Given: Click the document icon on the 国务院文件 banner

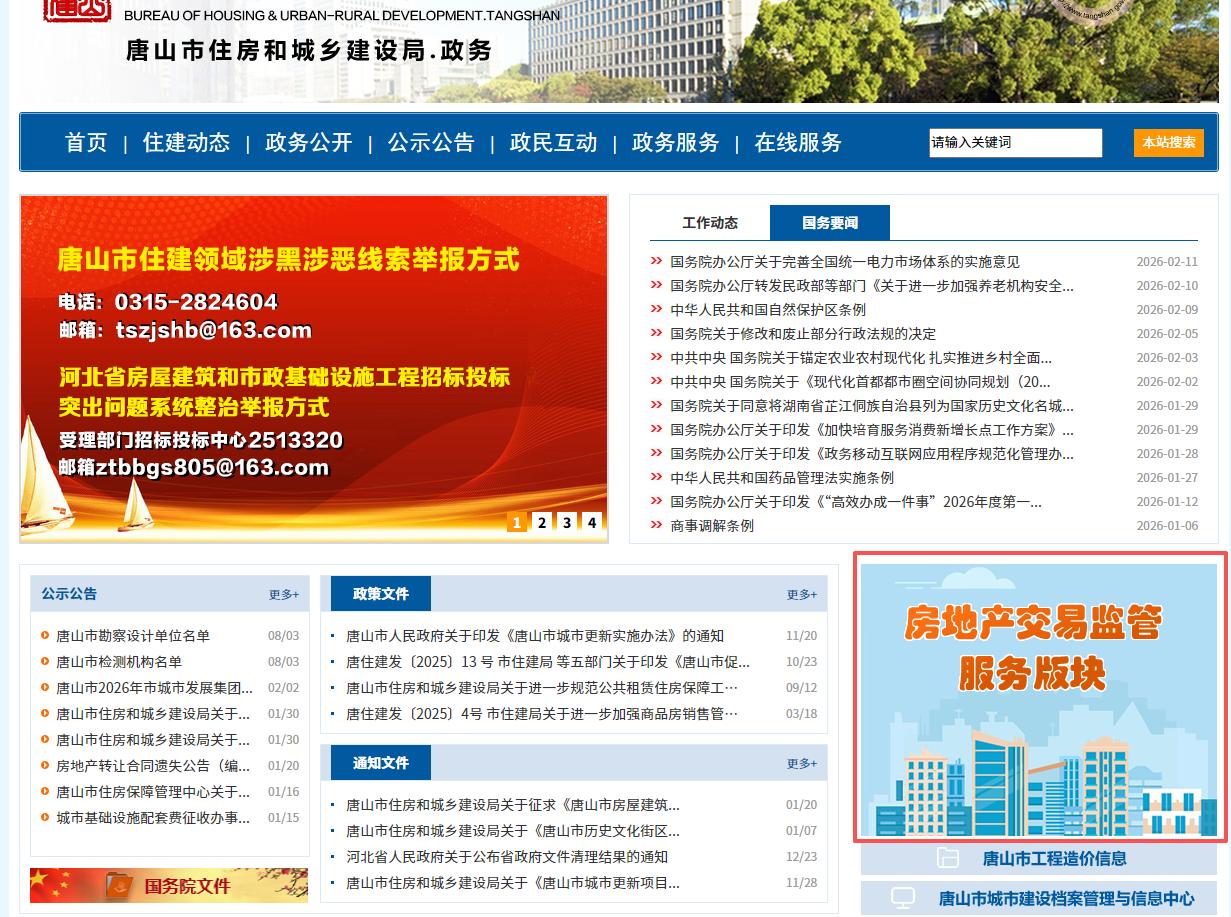Looking at the screenshot, I should [x=122, y=884].
